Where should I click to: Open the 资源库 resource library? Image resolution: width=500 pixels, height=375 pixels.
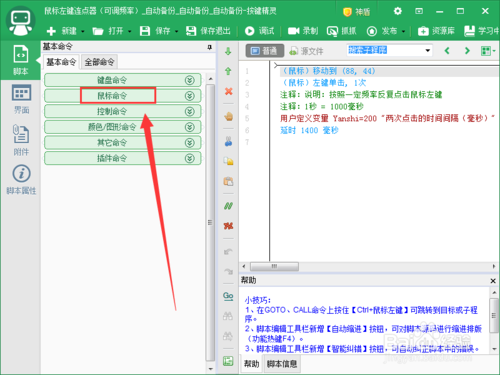coord(436,31)
